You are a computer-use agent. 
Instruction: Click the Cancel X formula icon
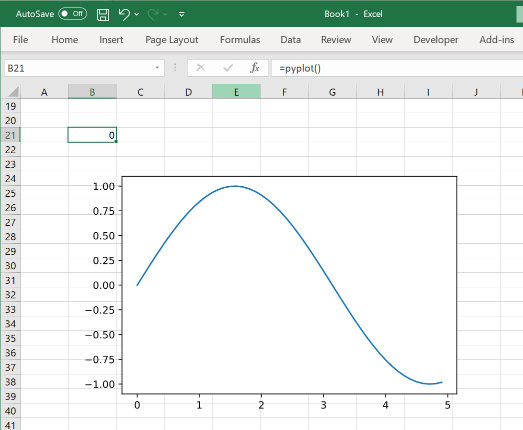tap(200, 68)
